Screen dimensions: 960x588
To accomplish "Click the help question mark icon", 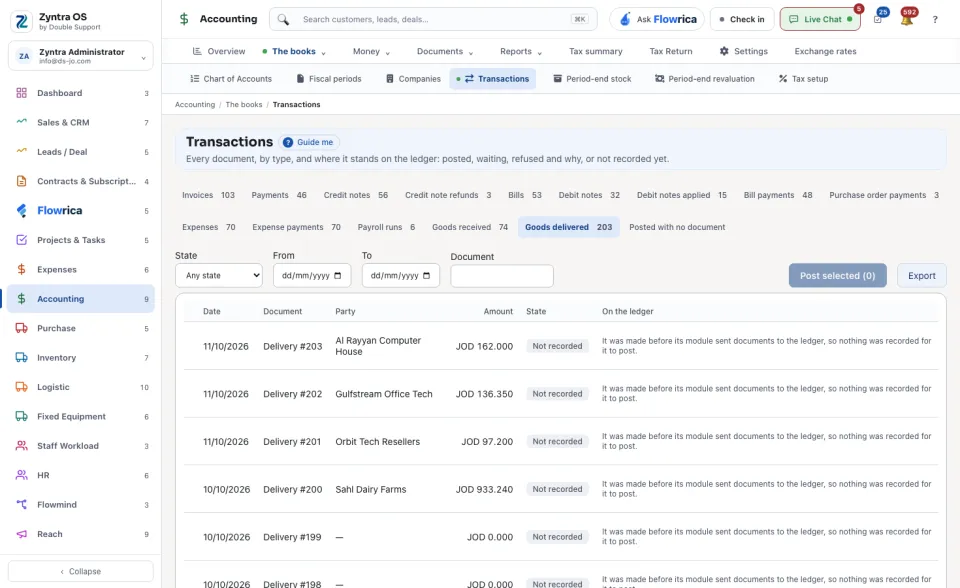I will click(935, 20).
